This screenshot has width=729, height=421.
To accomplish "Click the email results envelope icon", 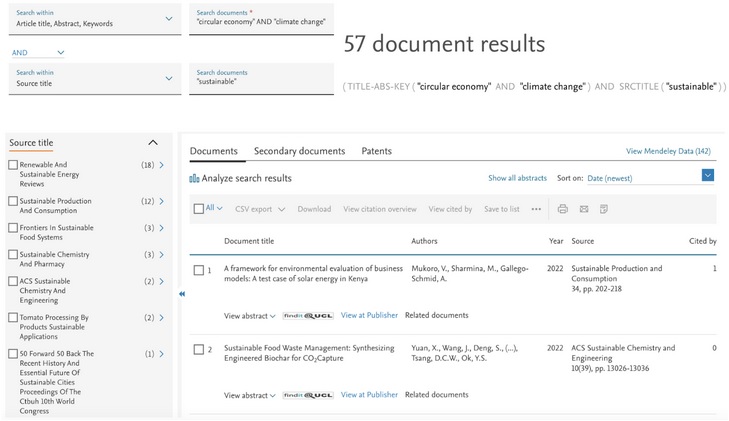I will tap(584, 209).
